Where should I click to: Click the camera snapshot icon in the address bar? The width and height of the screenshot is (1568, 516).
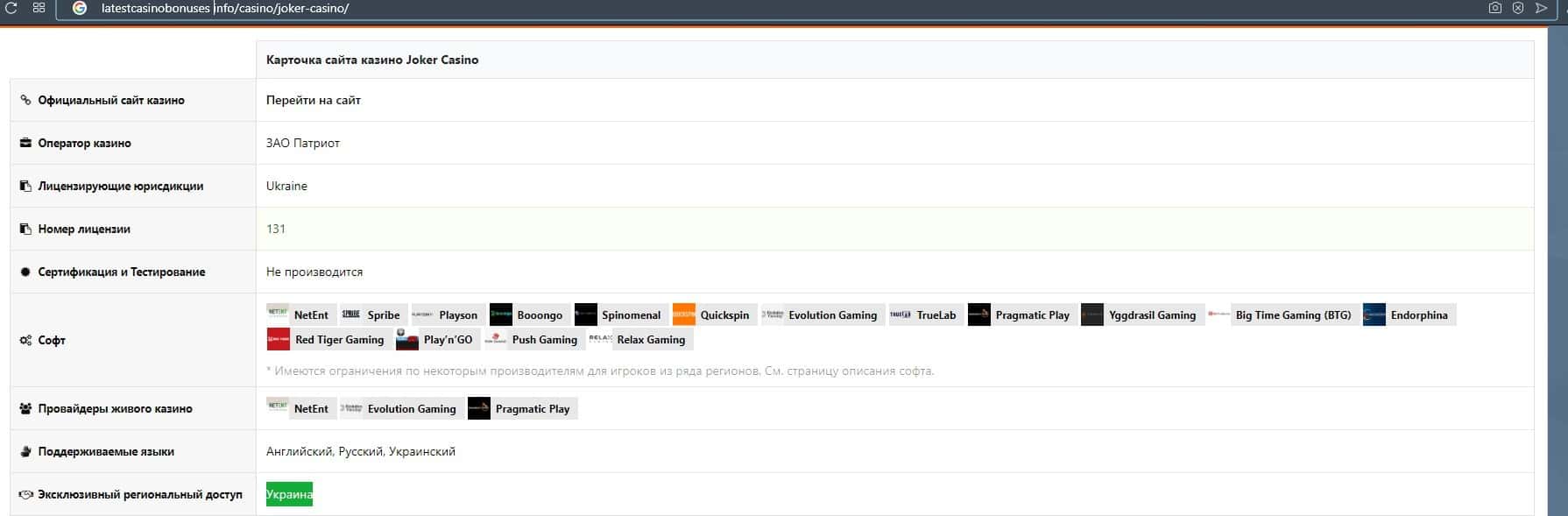(1494, 8)
